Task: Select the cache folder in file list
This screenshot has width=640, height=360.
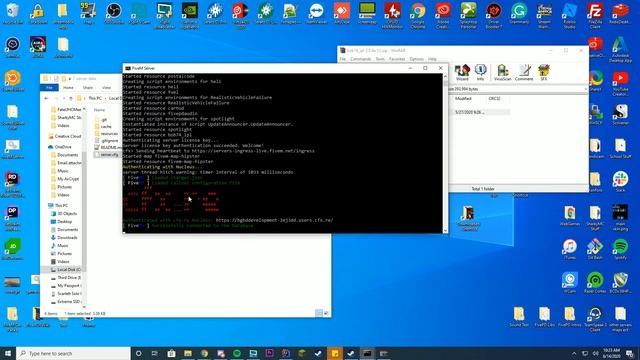Action: (x=103, y=127)
